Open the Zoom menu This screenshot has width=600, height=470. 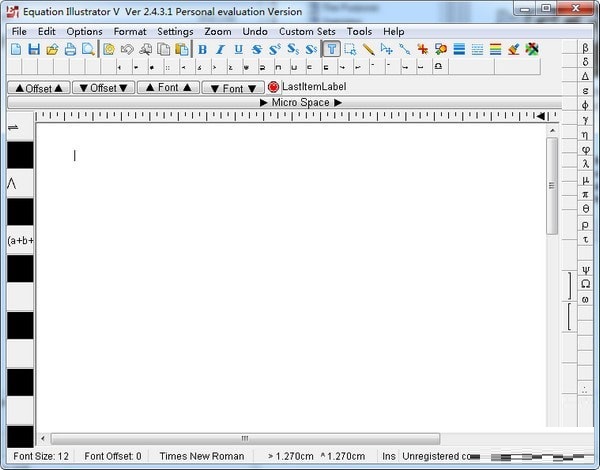tap(218, 32)
